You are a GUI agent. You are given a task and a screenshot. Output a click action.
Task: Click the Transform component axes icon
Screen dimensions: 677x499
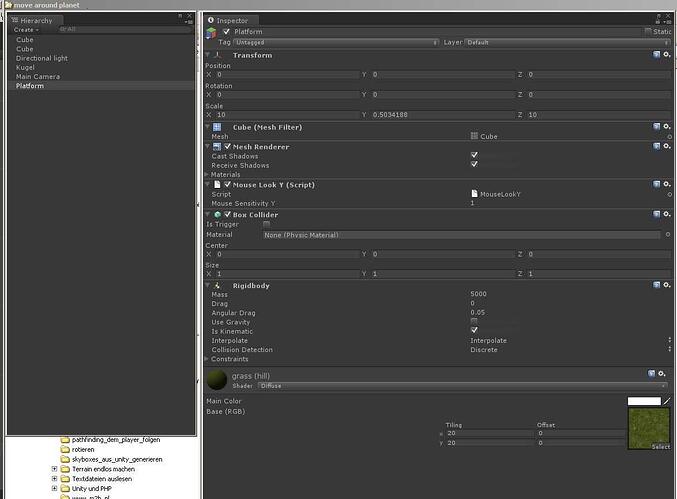[x=217, y=55]
